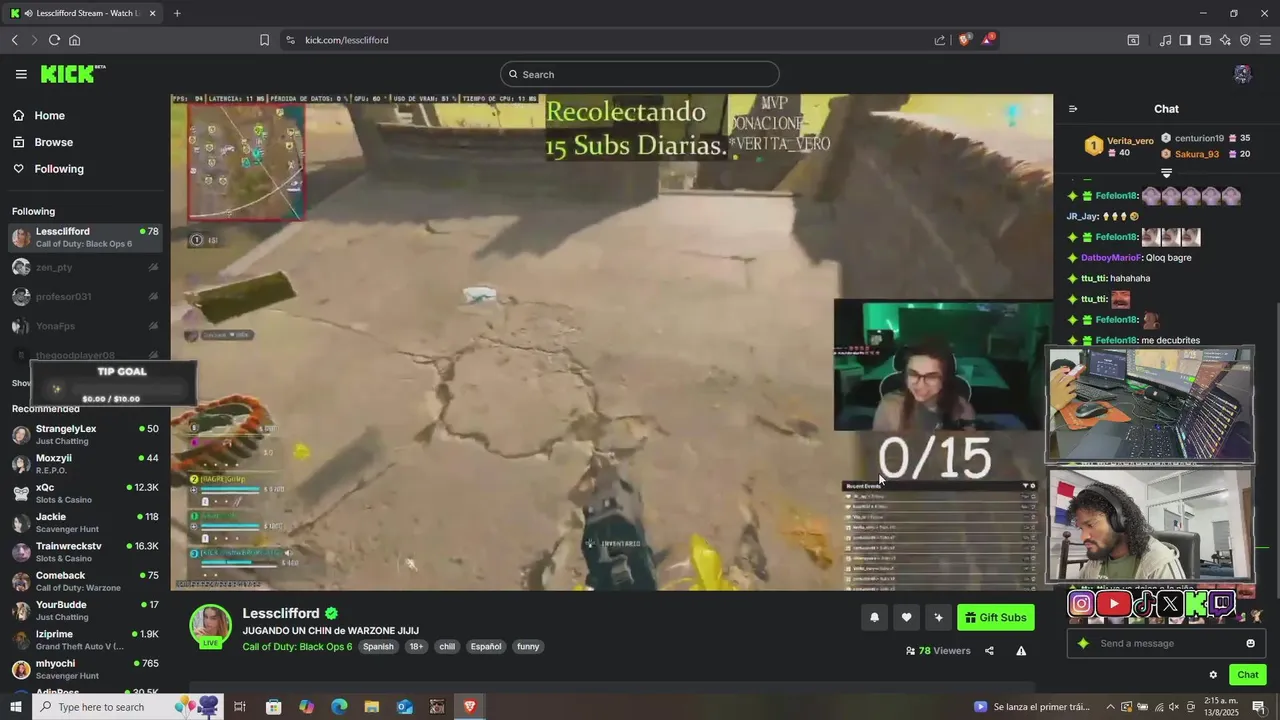The width and height of the screenshot is (1280, 720).
Task: Open Brave Leo AI star icon
Action: 1225,40
